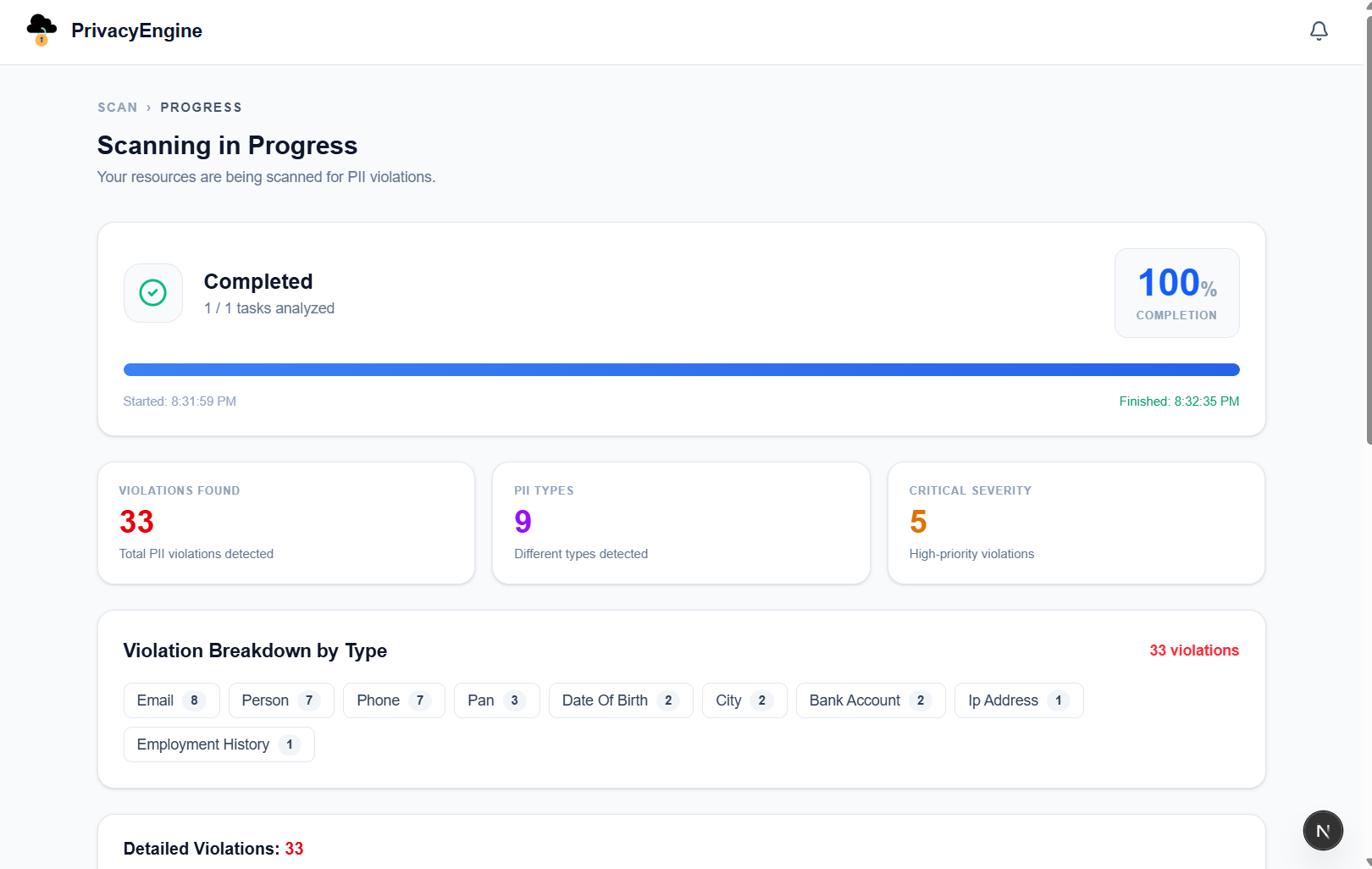Filter by Person violation chip
This screenshot has width=1372, height=869.
pyautogui.click(x=281, y=700)
